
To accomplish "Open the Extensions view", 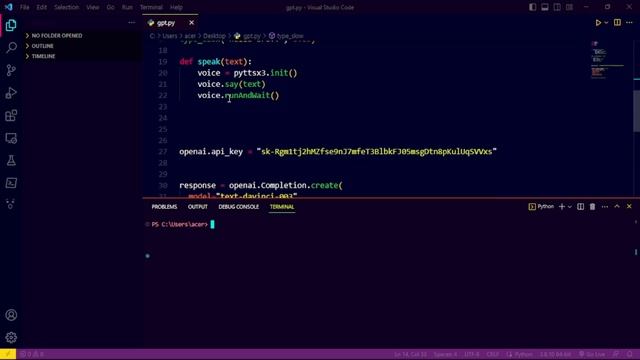I will [11, 116].
